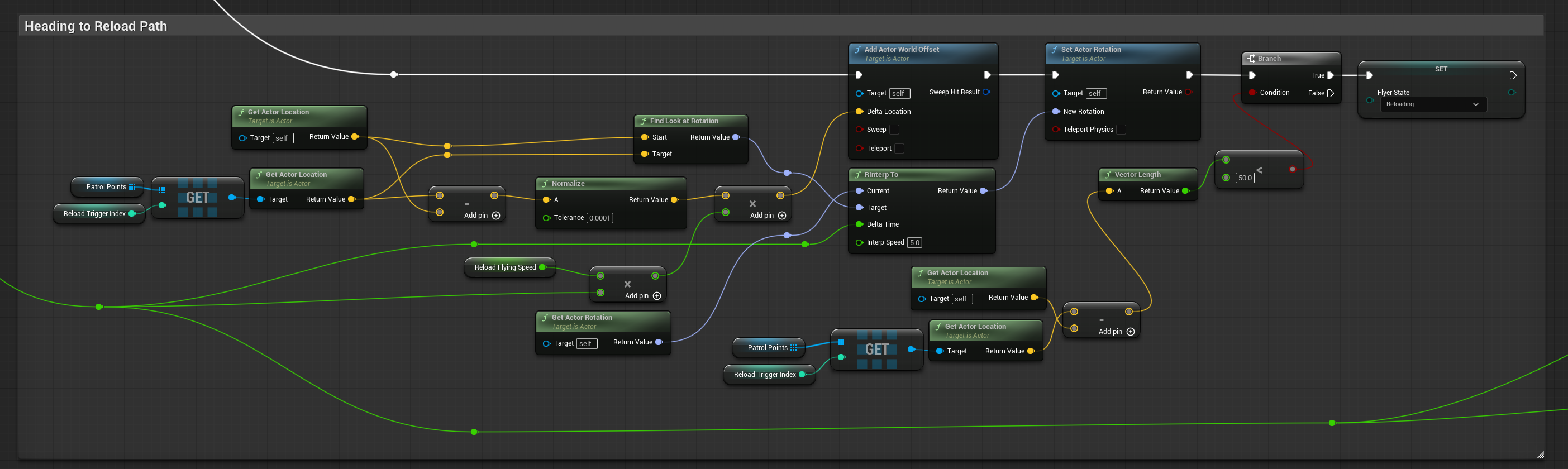
Task: Enable Sweep checkbox on Add Actor World Offset
Action: [x=894, y=130]
